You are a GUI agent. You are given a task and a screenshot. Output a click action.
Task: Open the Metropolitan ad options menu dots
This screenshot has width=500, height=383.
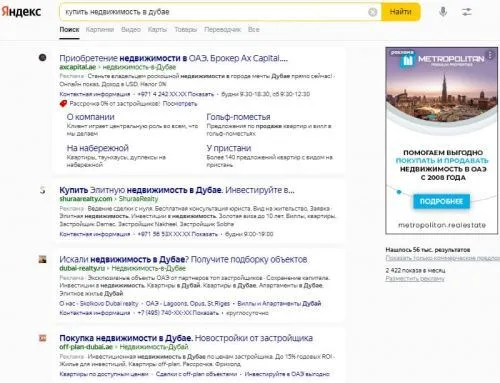pos(490,55)
